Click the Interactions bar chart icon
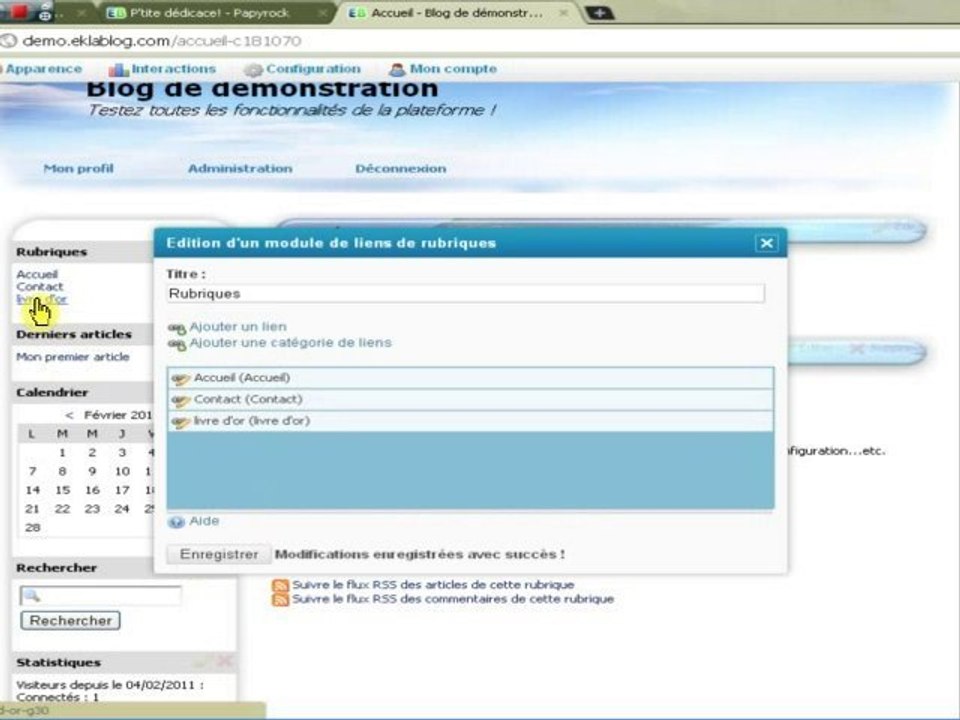The image size is (960, 720). coord(118,70)
